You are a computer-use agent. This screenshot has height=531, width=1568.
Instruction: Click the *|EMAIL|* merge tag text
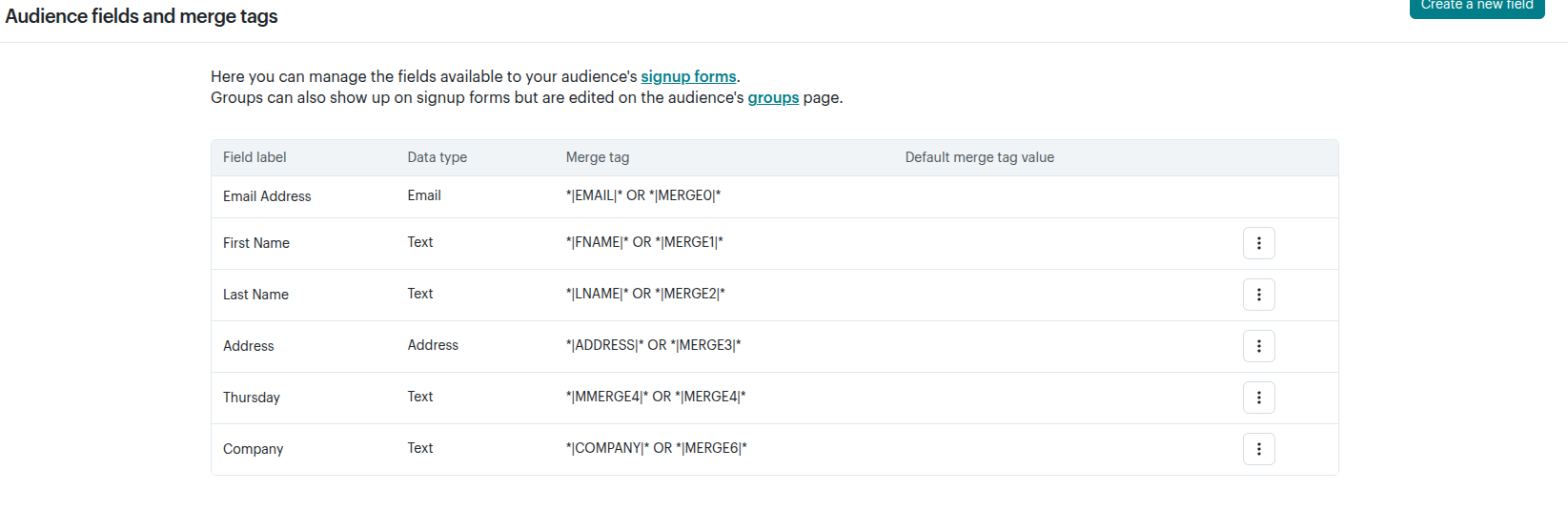594,195
